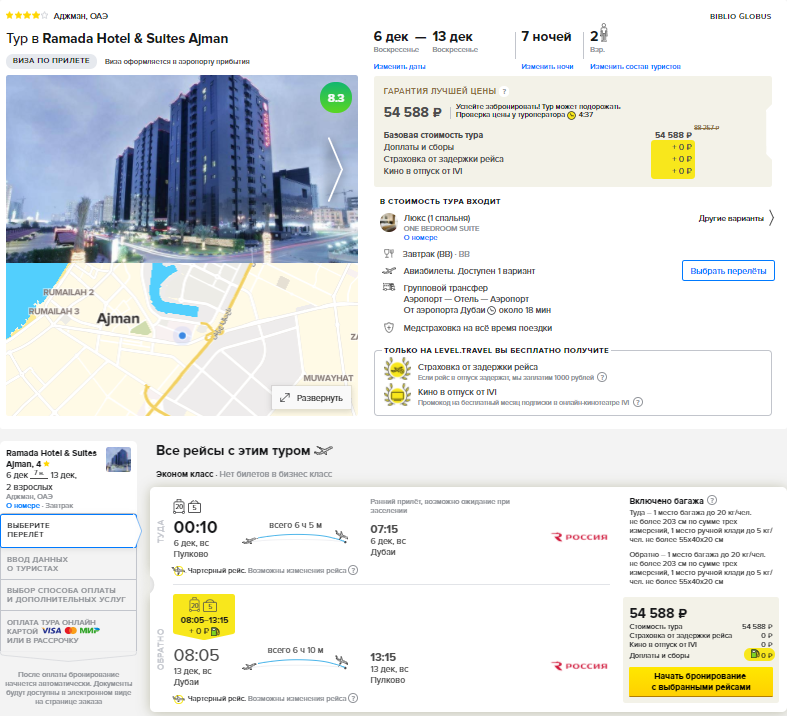The width and height of the screenshot is (787, 716).
Task: Click the expand arrows icon on map
Action: coord(285,398)
